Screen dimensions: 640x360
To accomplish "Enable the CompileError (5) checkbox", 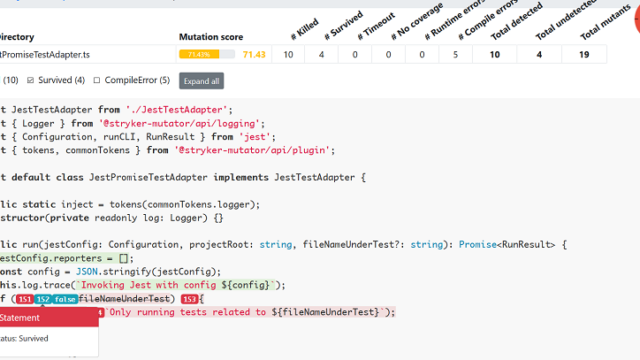I will coord(97,80).
